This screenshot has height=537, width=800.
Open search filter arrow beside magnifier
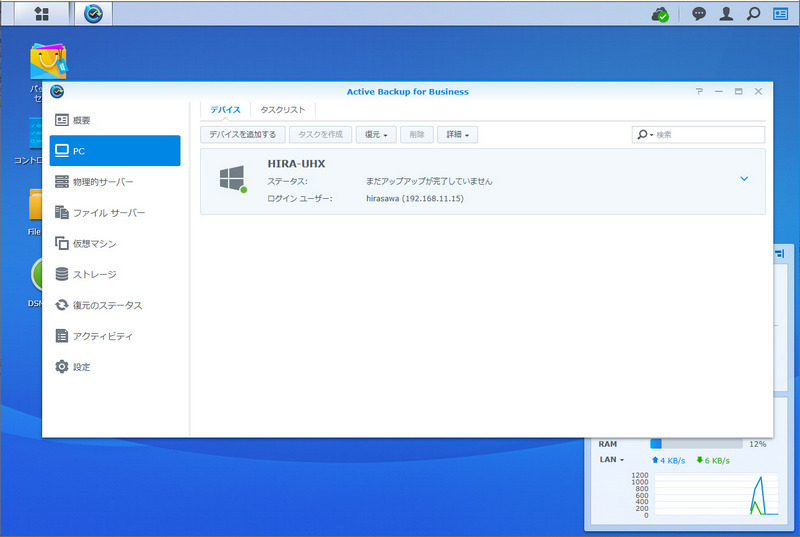[652, 135]
